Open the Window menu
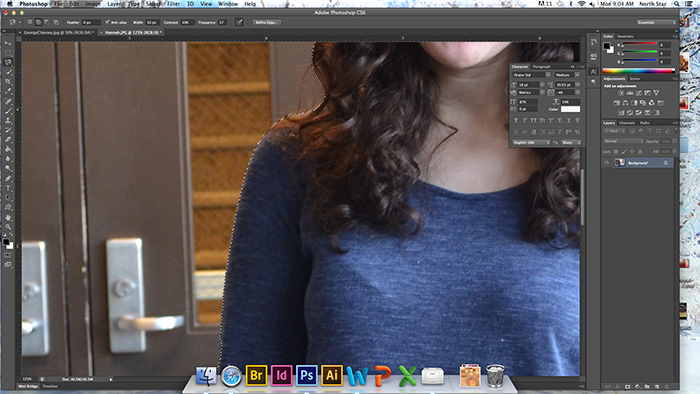 228,4
